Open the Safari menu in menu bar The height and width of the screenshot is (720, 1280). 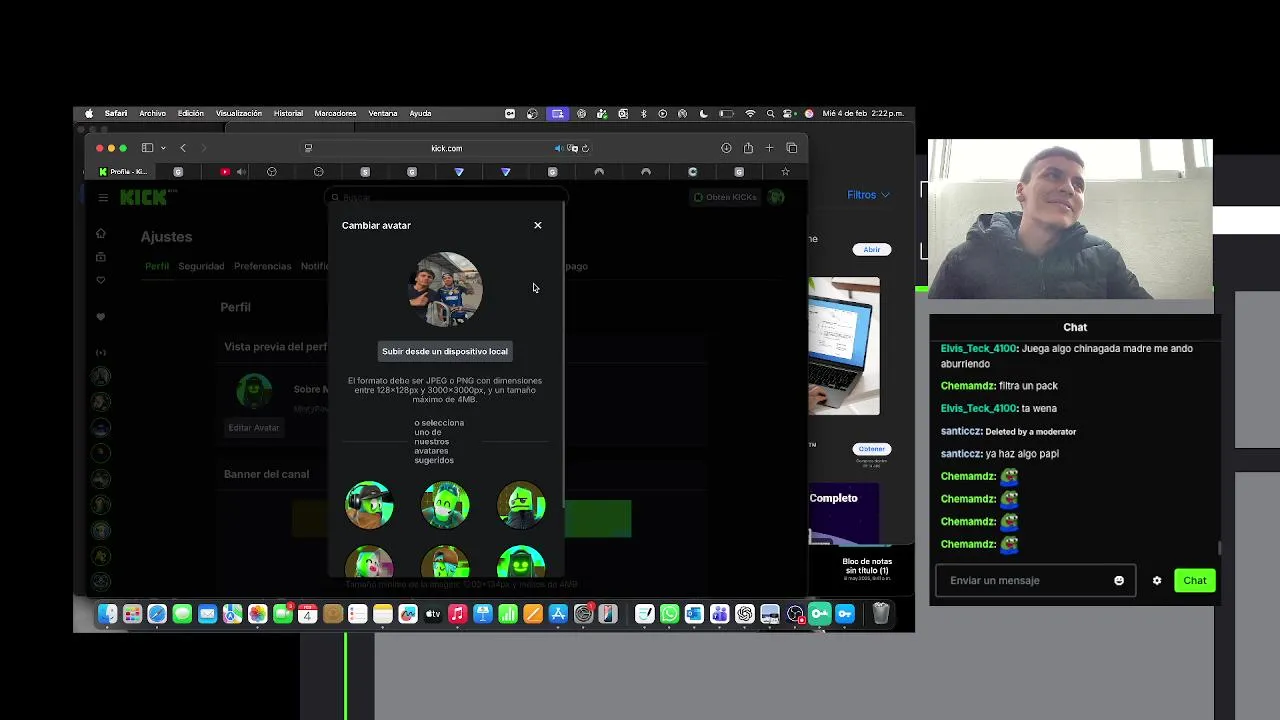[x=116, y=113]
